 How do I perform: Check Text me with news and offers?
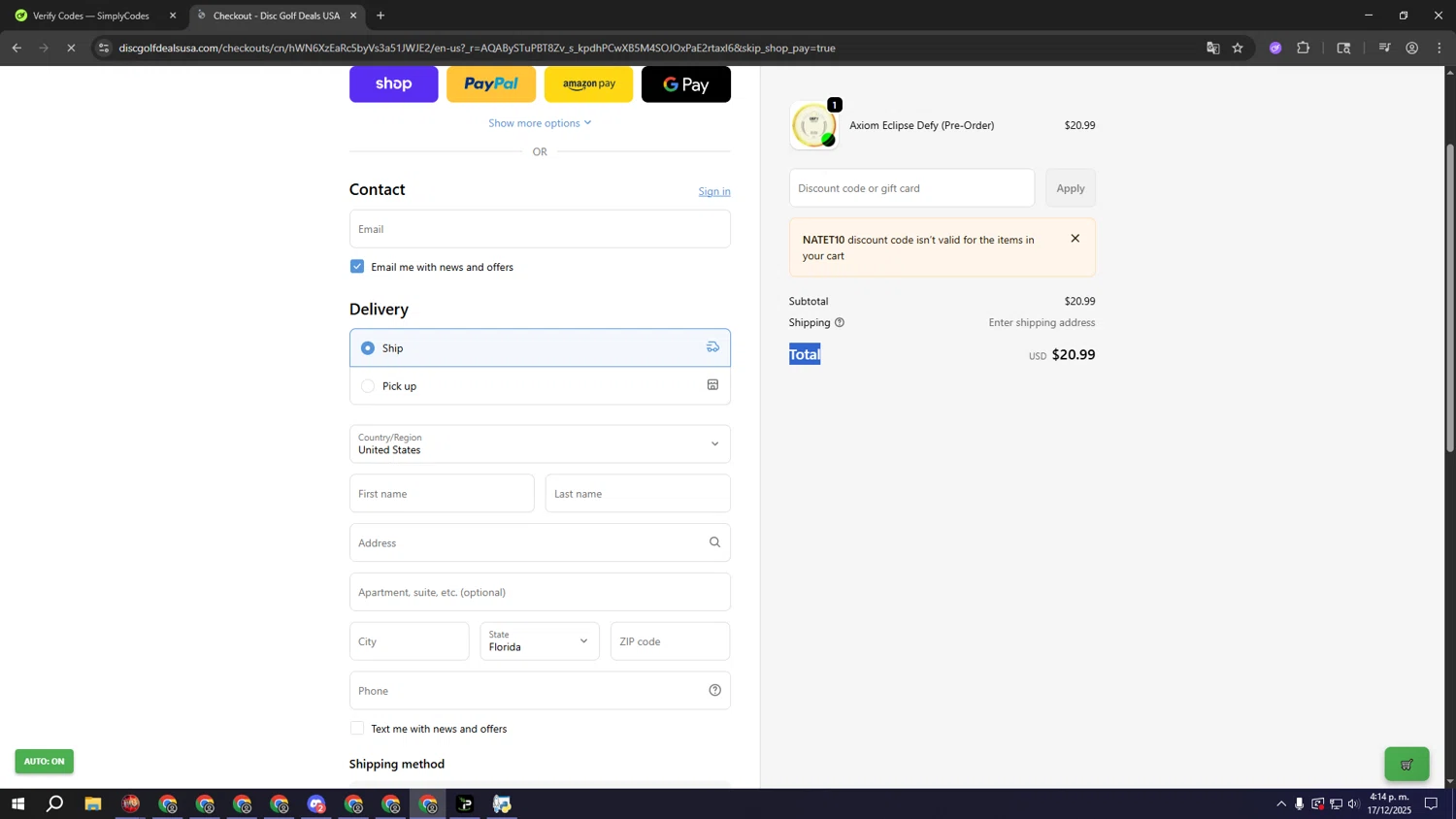357,729
